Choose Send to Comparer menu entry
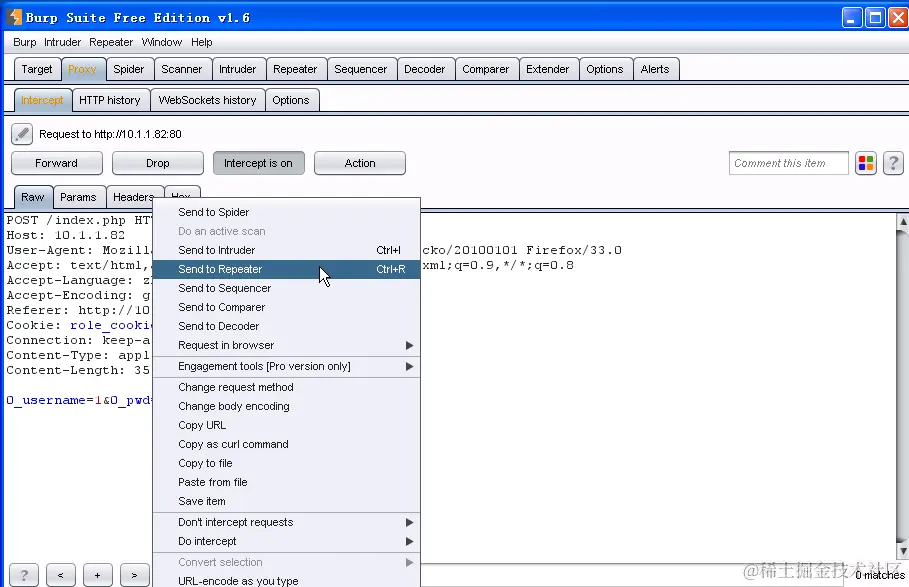This screenshot has width=909, height=587. pos(286,307)
